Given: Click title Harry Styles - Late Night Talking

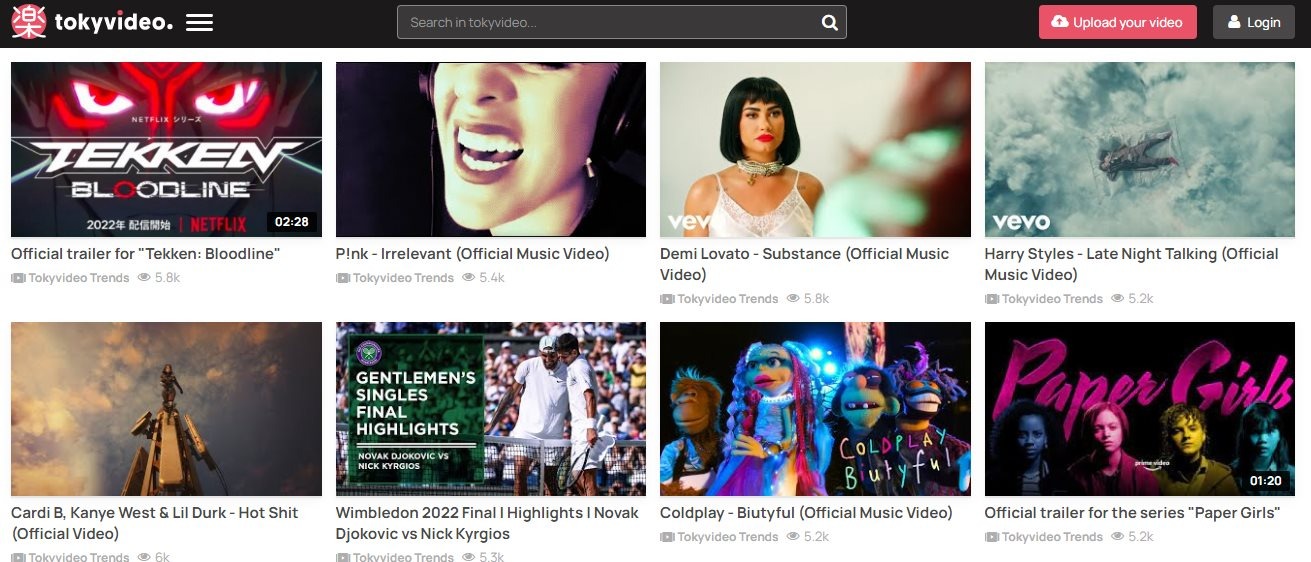Looking at the screenshot, I should pos(1132,264).
